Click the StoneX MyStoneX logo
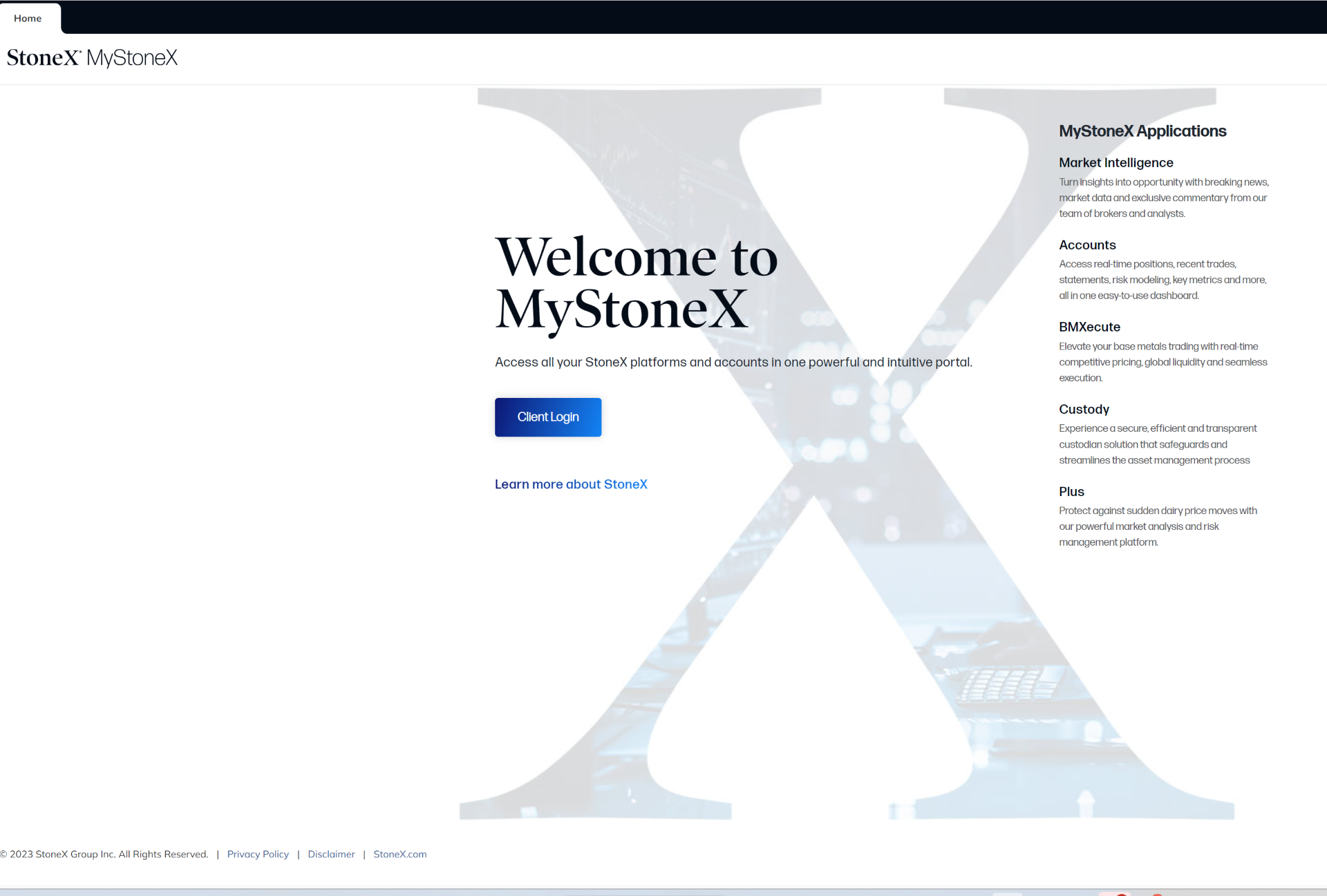1327x896 pixels. 92,58
